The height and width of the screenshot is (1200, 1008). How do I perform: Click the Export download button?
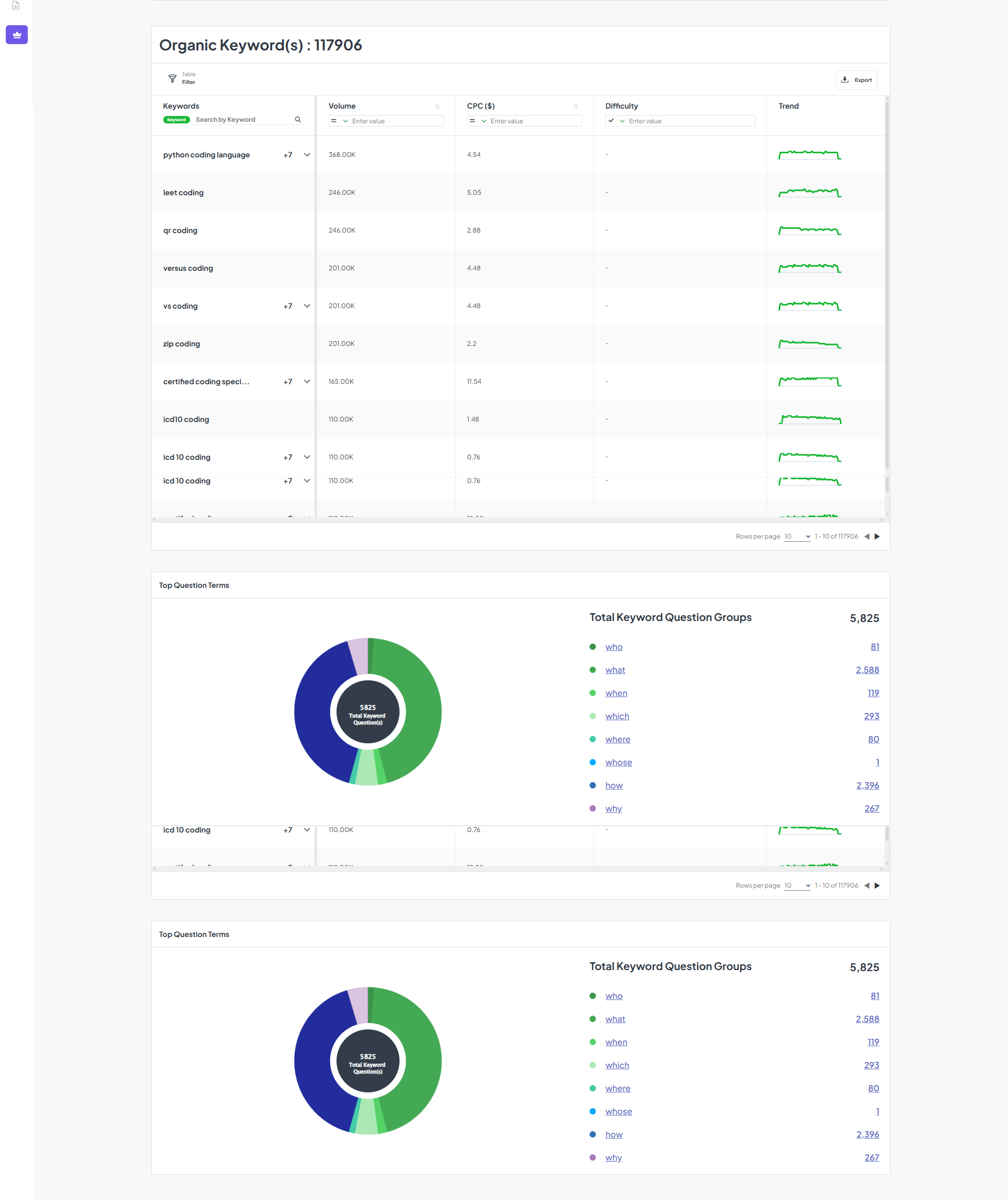tap(856, 80)
